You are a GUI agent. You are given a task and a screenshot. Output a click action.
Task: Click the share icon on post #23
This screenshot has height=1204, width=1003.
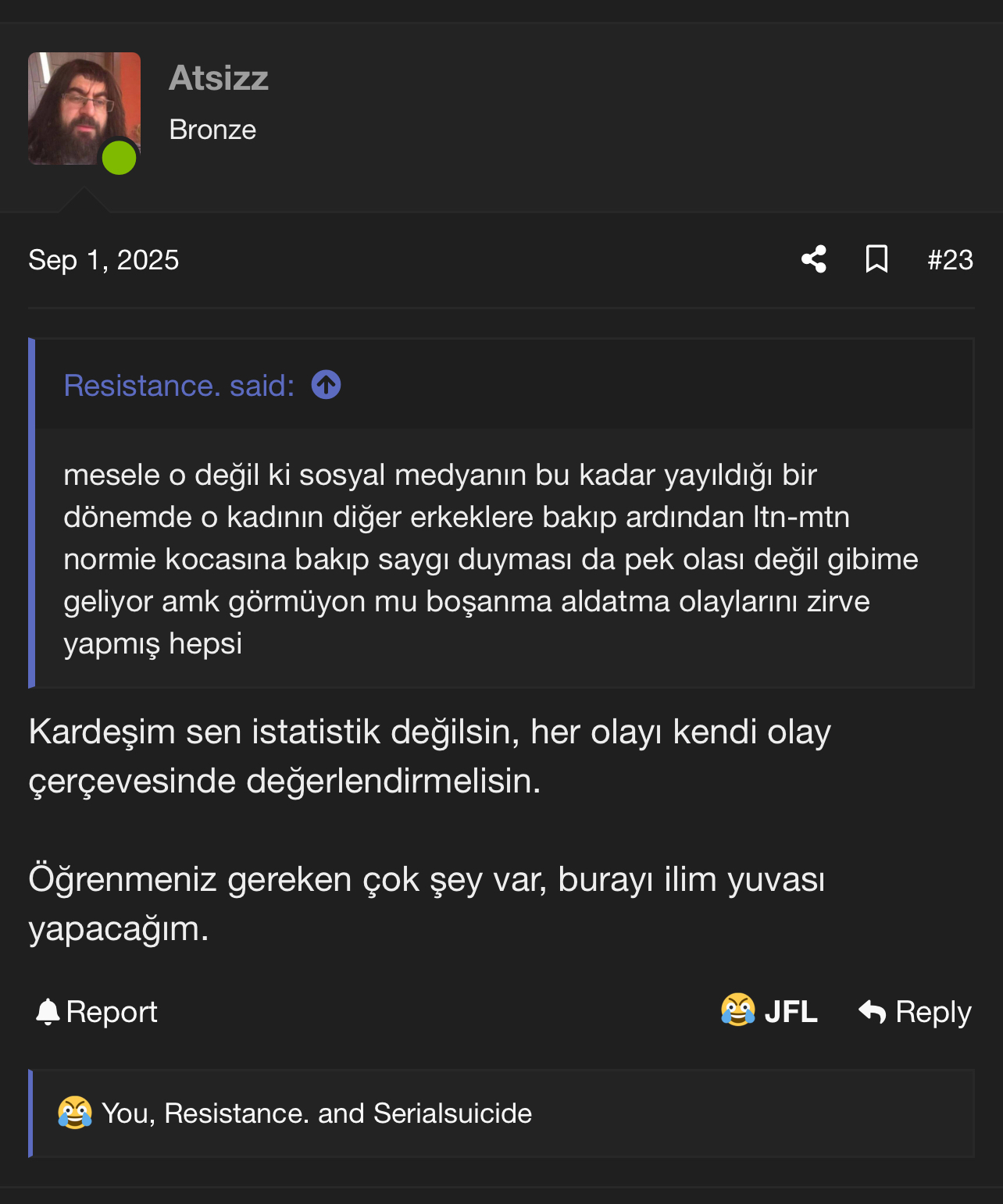tap(814, 259)
